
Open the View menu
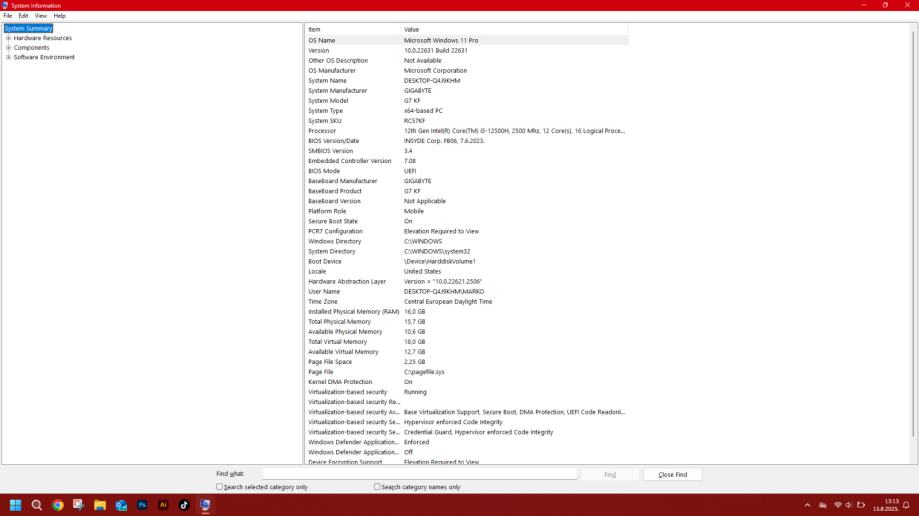[x=40, y=16]
